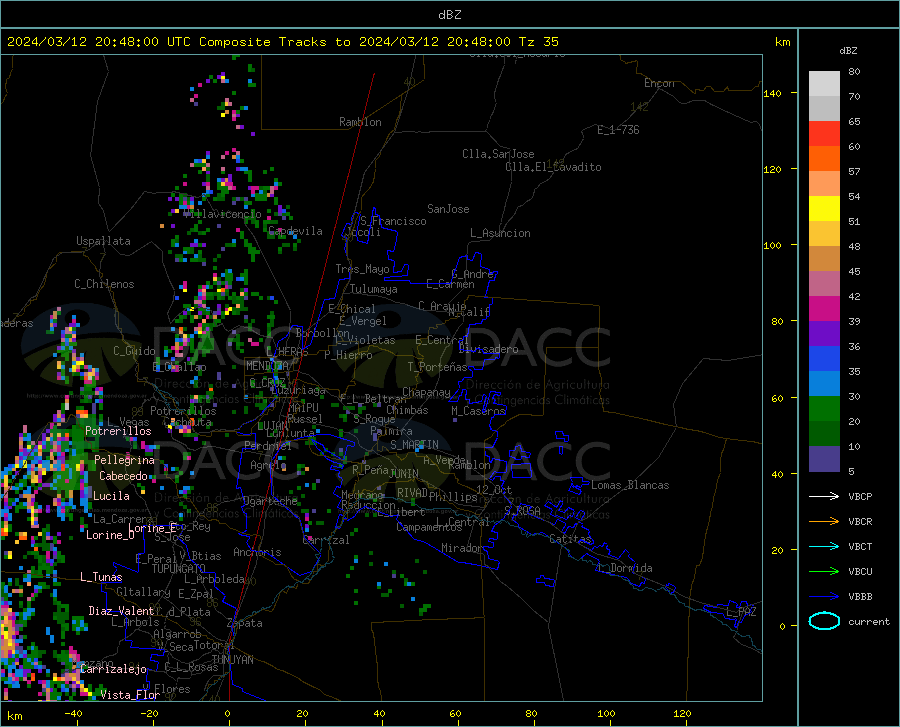
Task: Click the Tulumaya label
Action: (374, 289)
